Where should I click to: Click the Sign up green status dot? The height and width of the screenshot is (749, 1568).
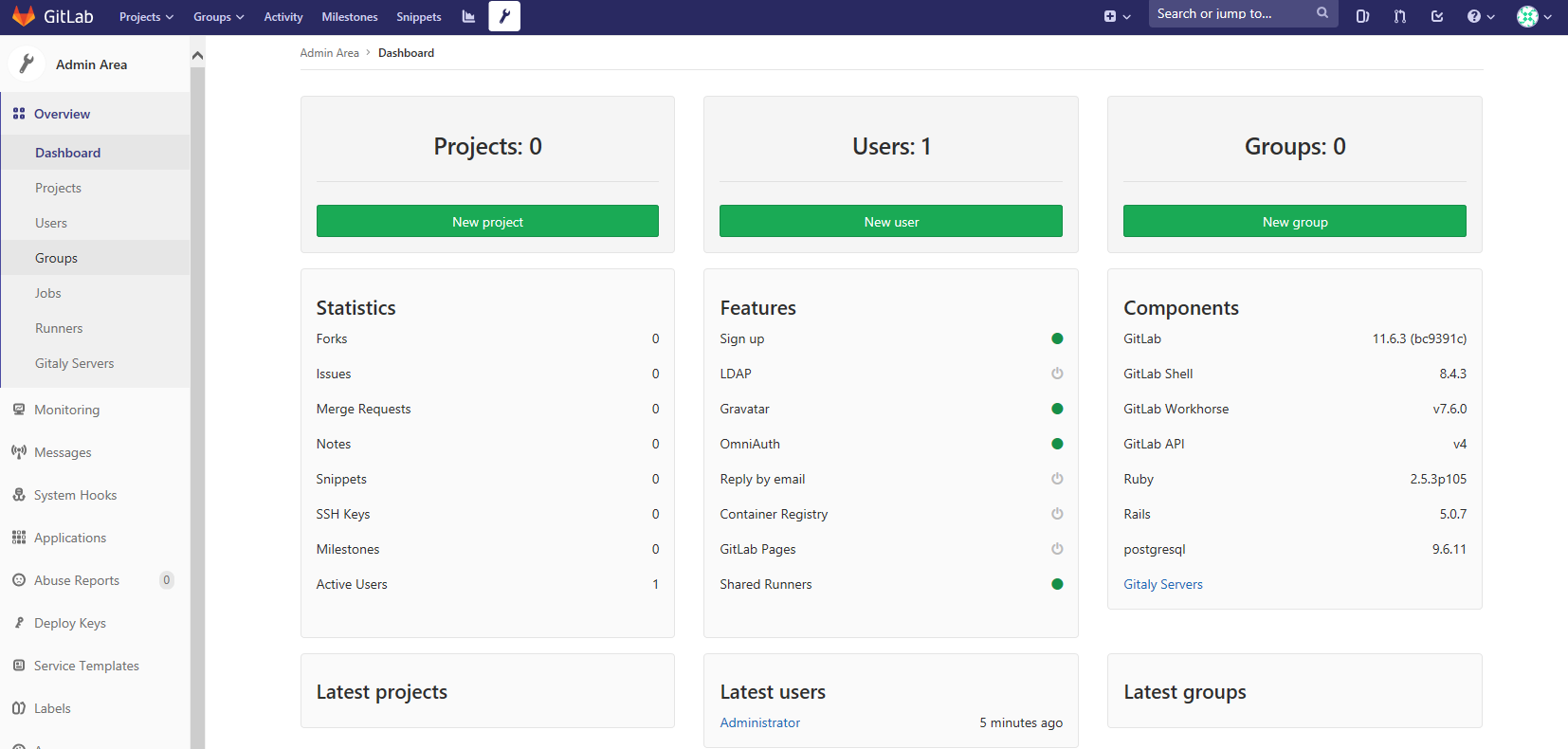(1057, 338)
